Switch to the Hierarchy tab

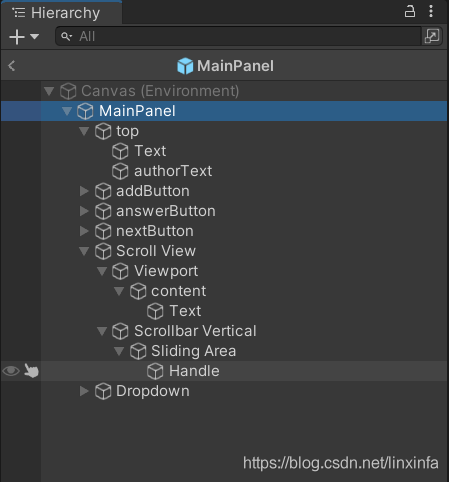[62, 13]
